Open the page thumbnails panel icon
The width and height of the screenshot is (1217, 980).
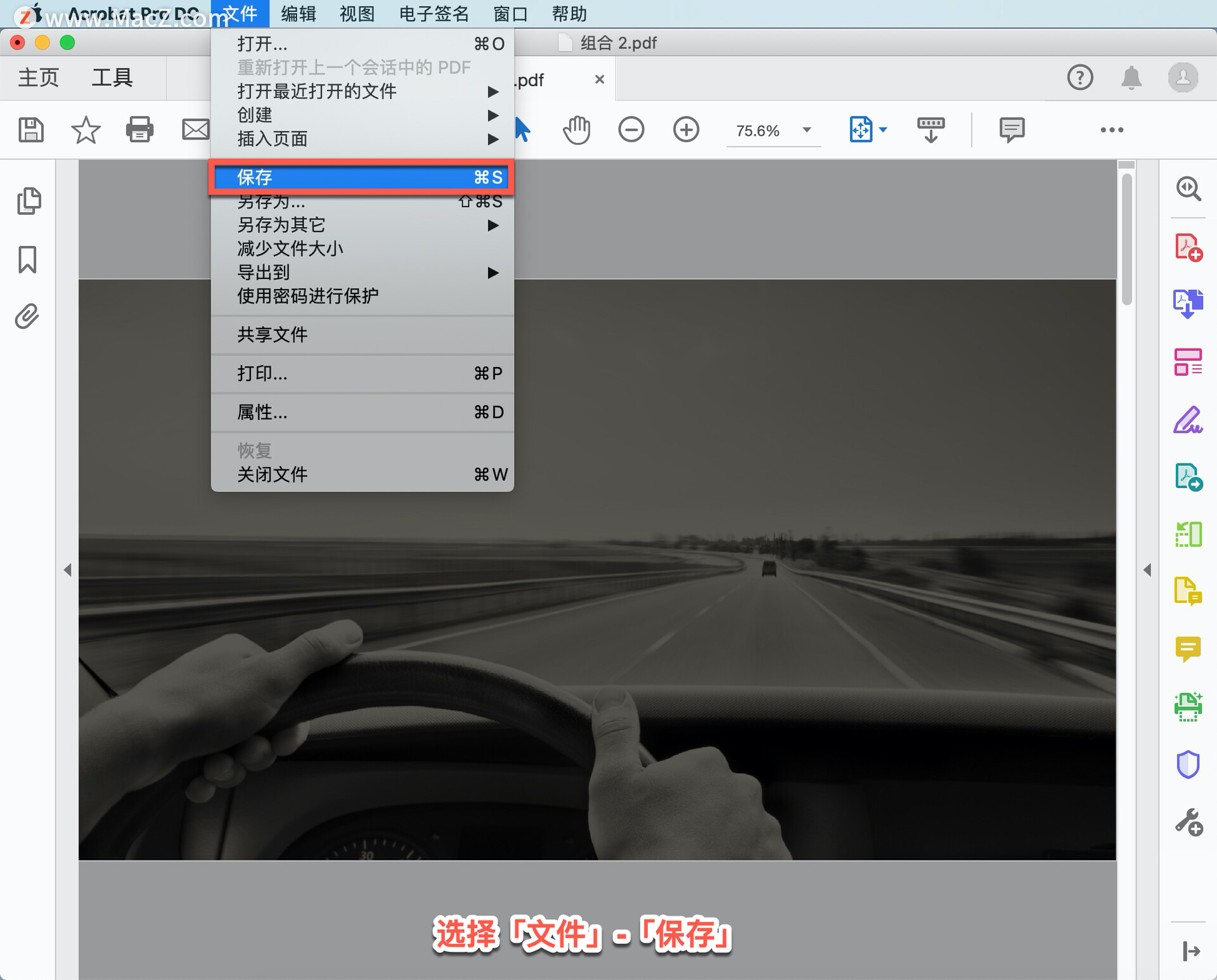(29, 201)
